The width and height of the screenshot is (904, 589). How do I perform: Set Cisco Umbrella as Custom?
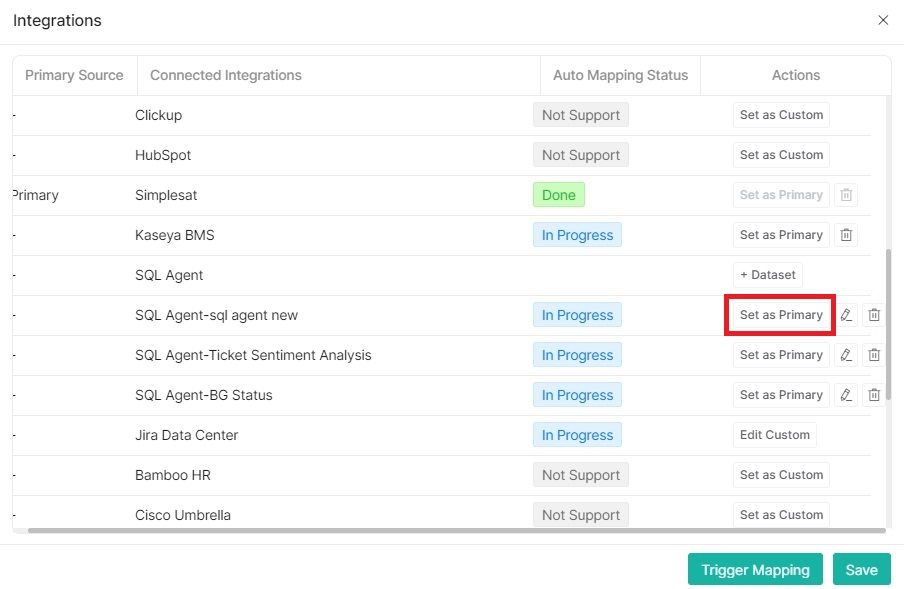pos(780,514)
